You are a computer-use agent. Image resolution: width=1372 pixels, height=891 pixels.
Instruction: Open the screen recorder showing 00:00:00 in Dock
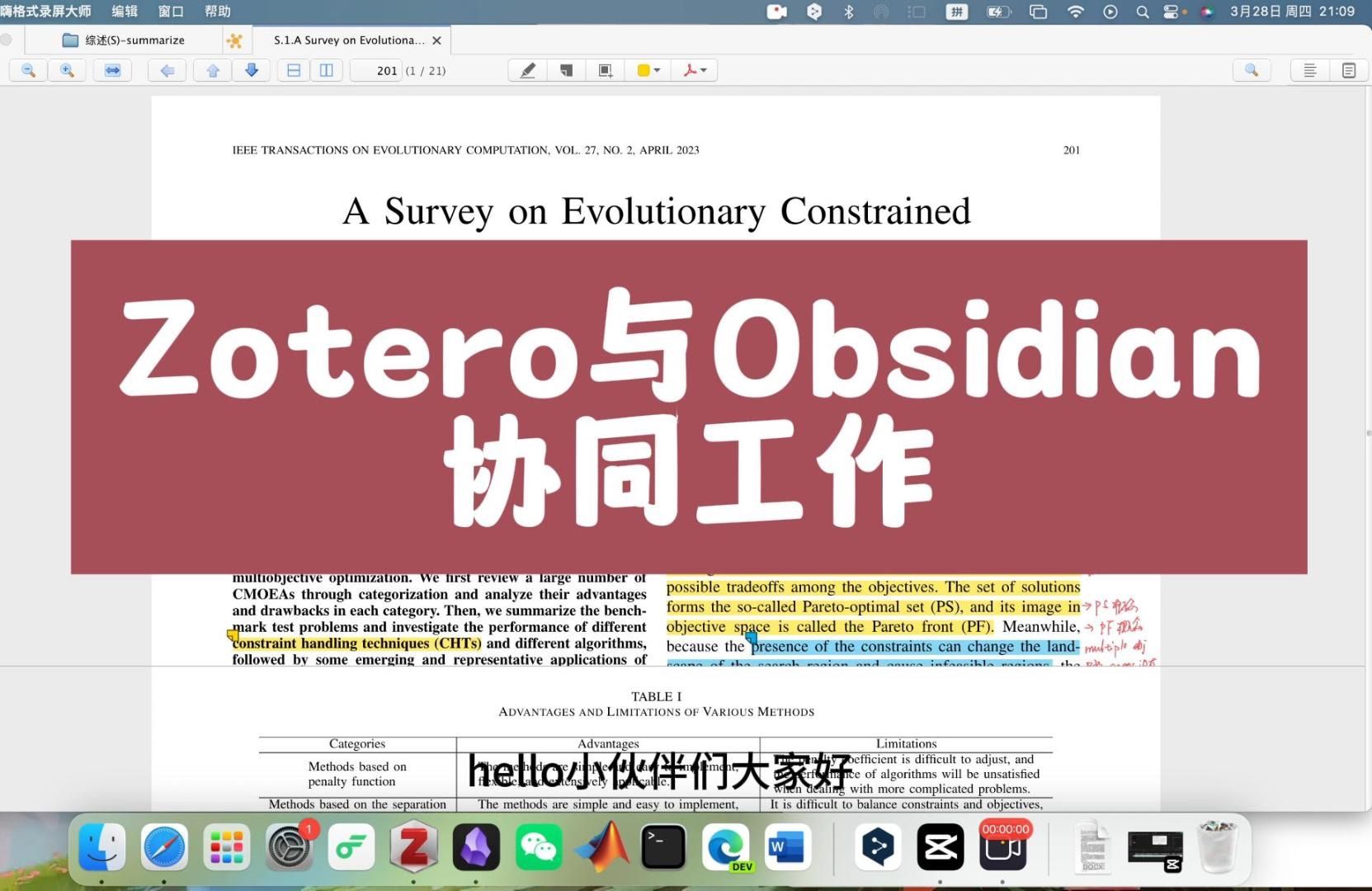[x=1003, y=846]
